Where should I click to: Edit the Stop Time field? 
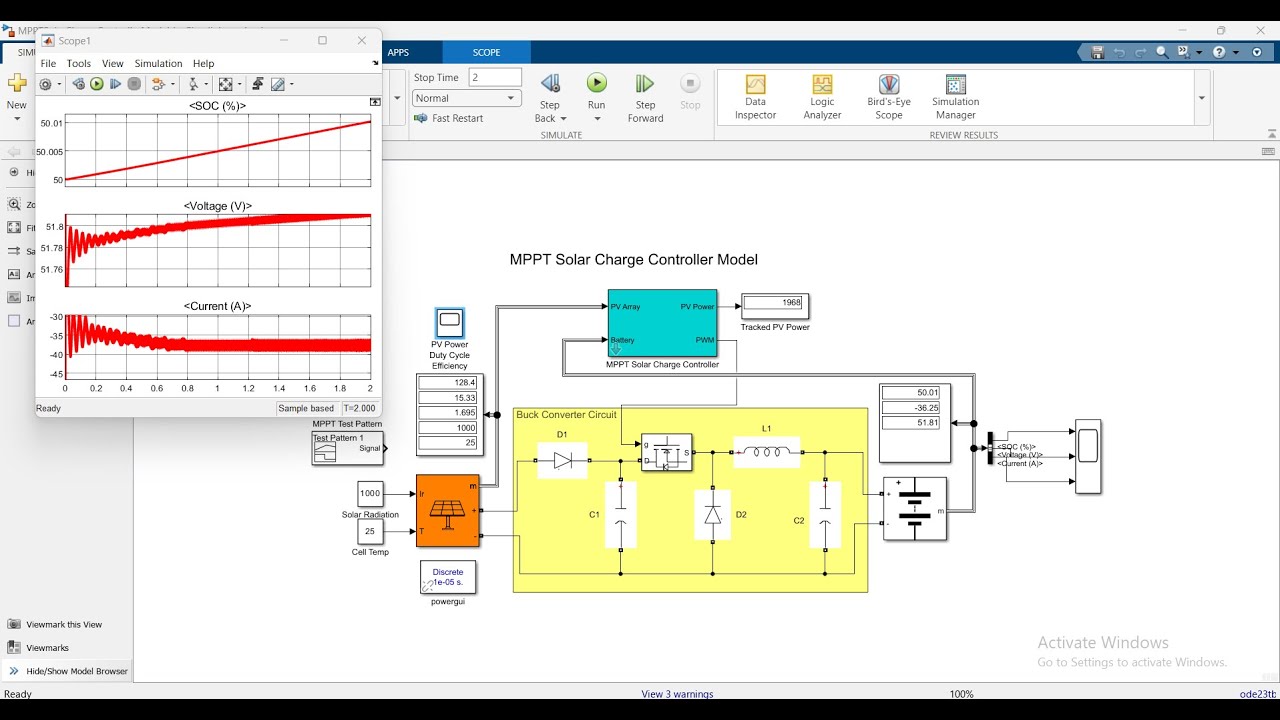pyautogui.click(x=496, y=77)
